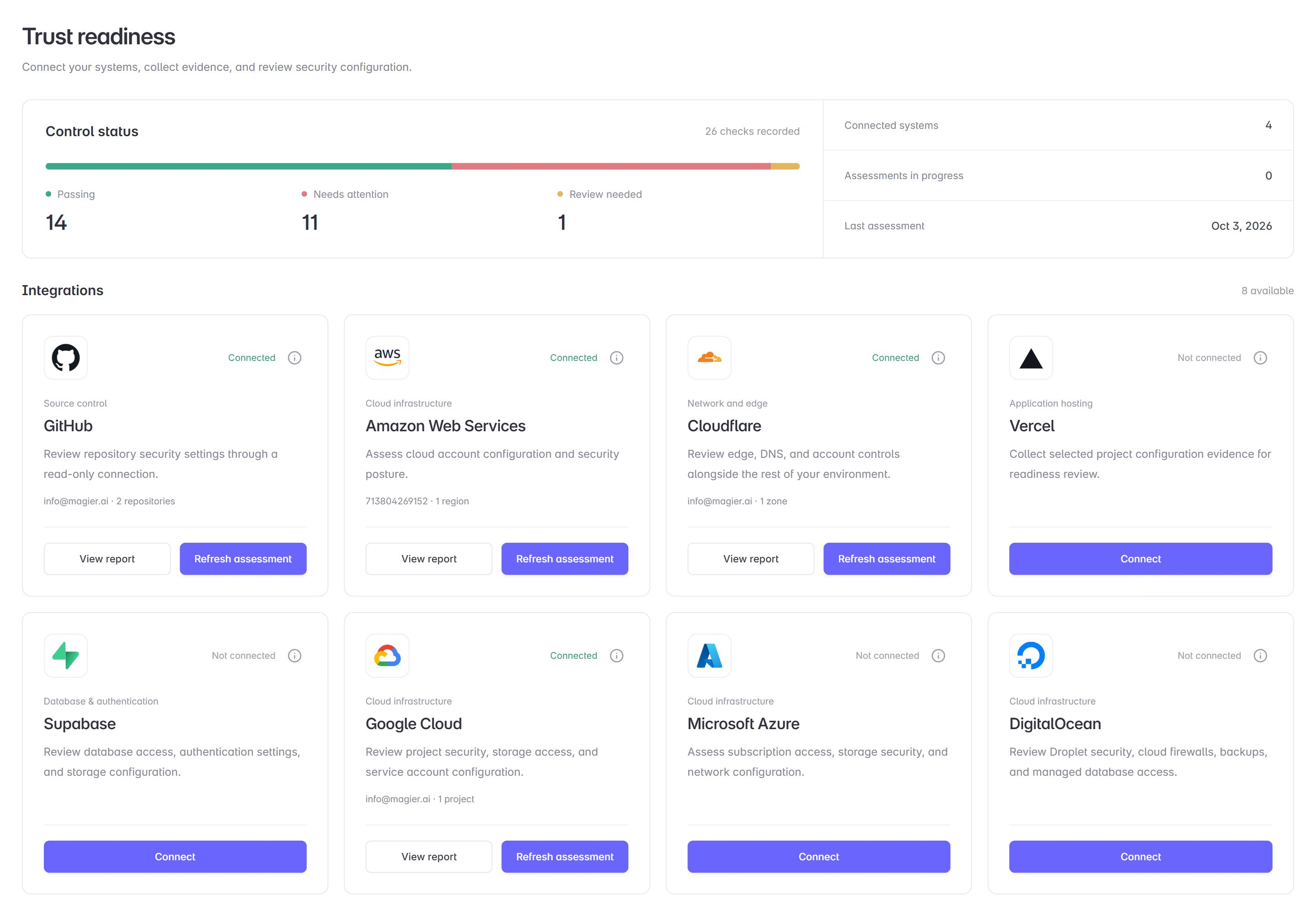Click the Assessments in progress row
The width and height of the screenshot is (1316, 916).
(1058, 175)
